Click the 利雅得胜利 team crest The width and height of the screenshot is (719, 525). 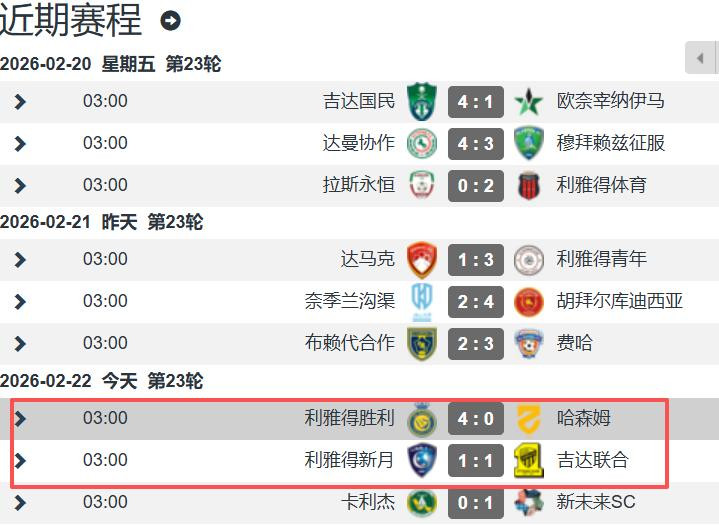click(422, 418)
